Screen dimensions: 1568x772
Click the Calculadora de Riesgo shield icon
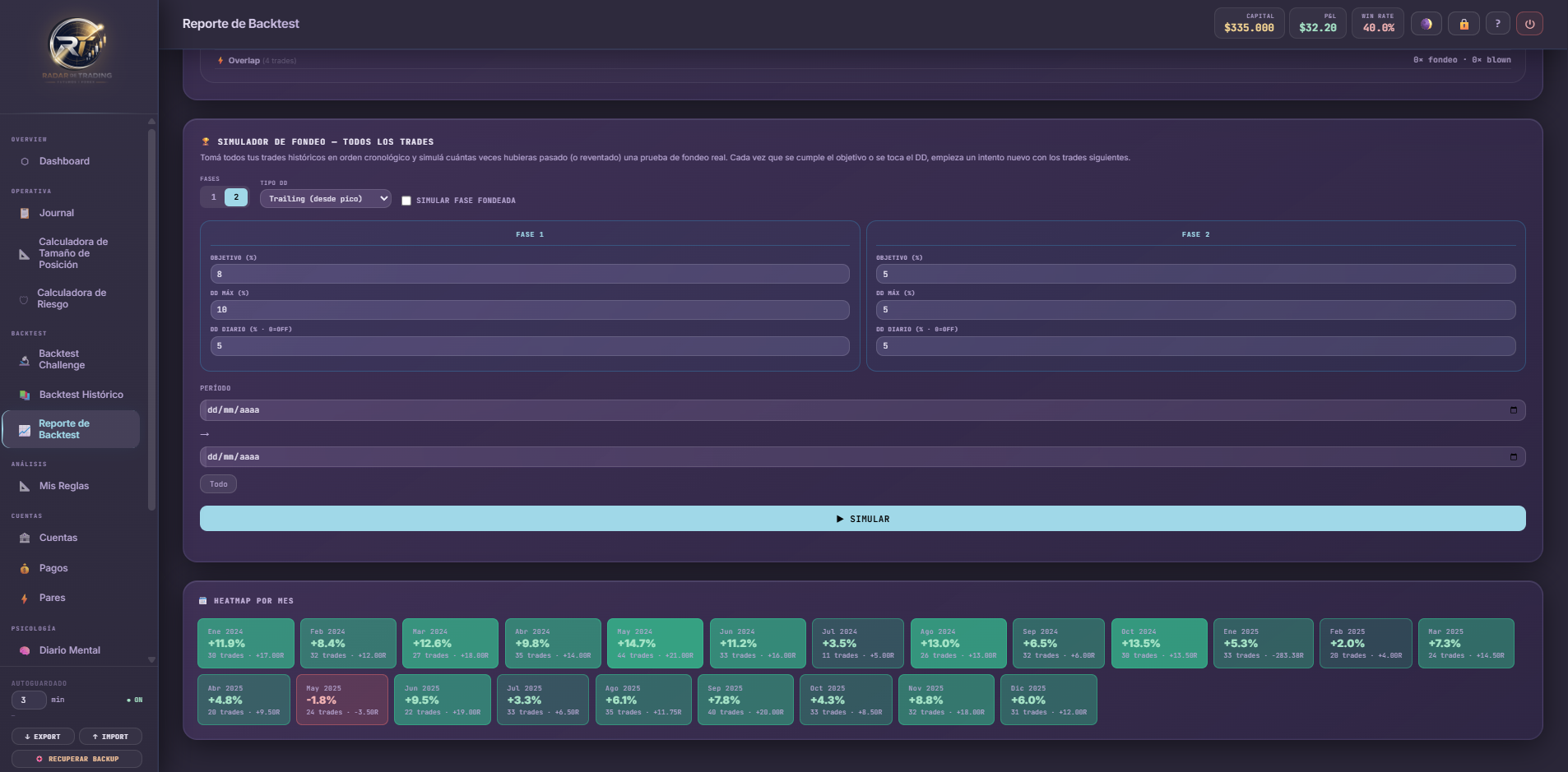[x=24, y=299]
